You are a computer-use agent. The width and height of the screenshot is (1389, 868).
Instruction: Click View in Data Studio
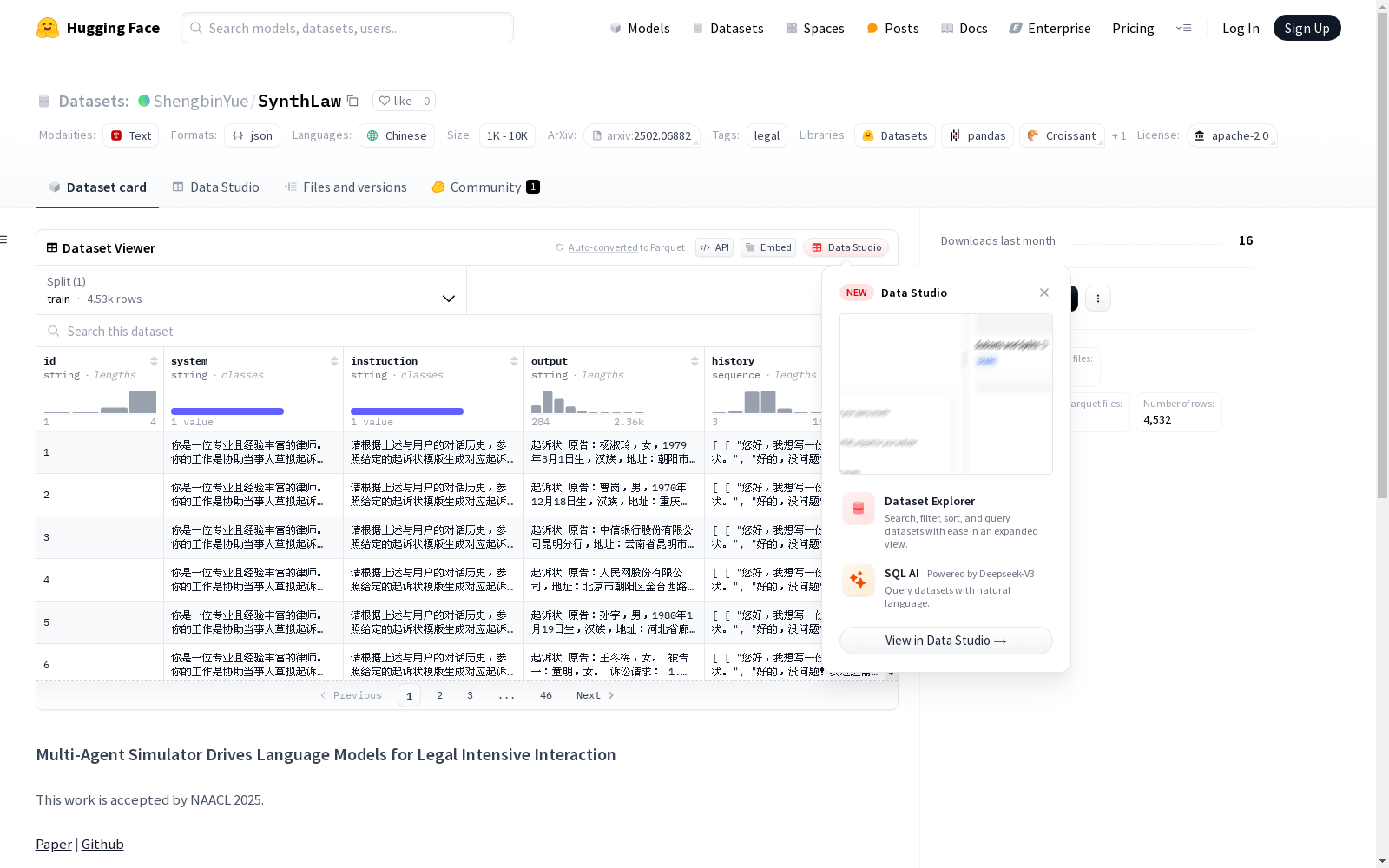[x=946, y=641]
